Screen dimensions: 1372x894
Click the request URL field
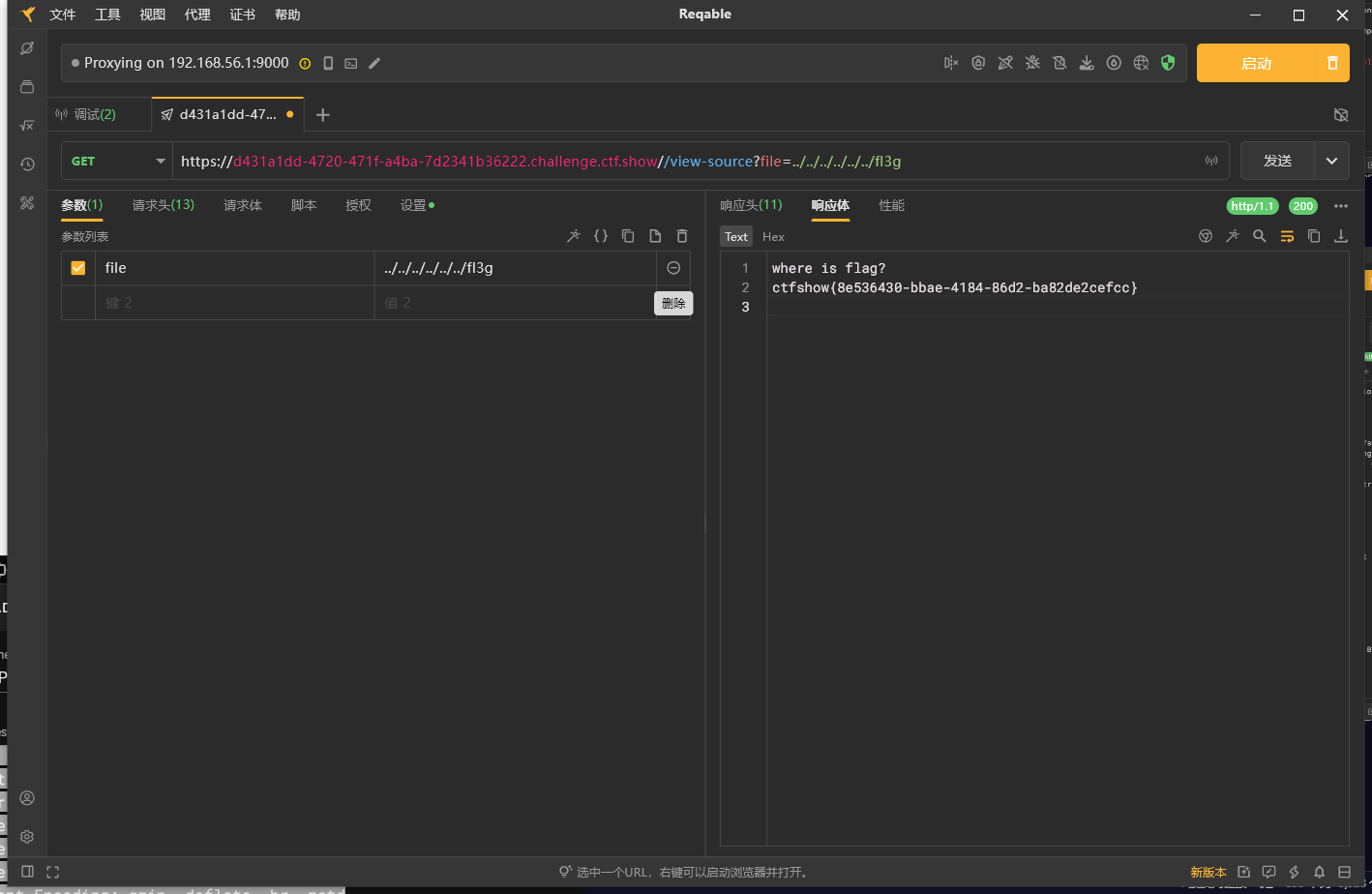(x=687, y=161)
